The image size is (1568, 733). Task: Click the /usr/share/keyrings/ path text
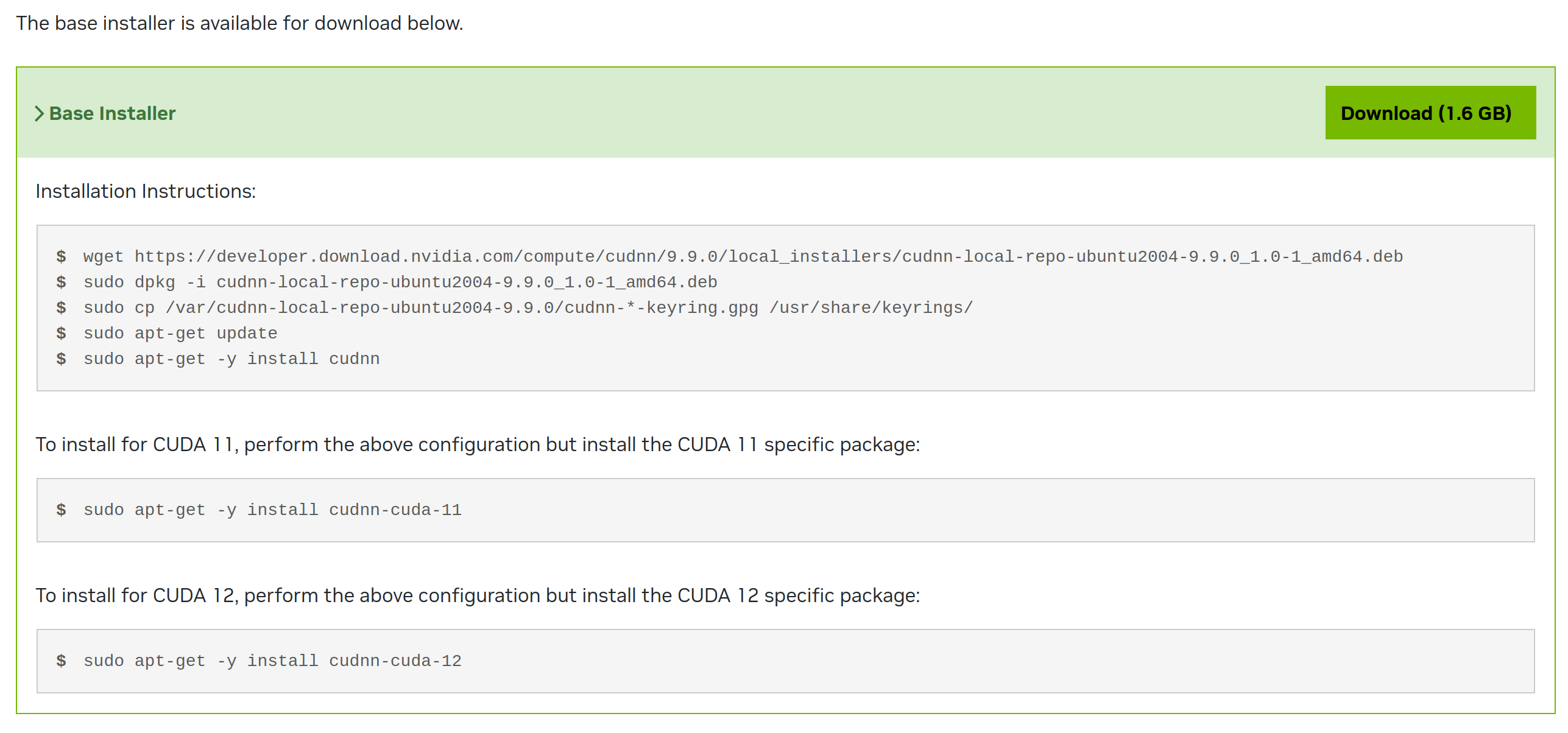coord(871,307)
